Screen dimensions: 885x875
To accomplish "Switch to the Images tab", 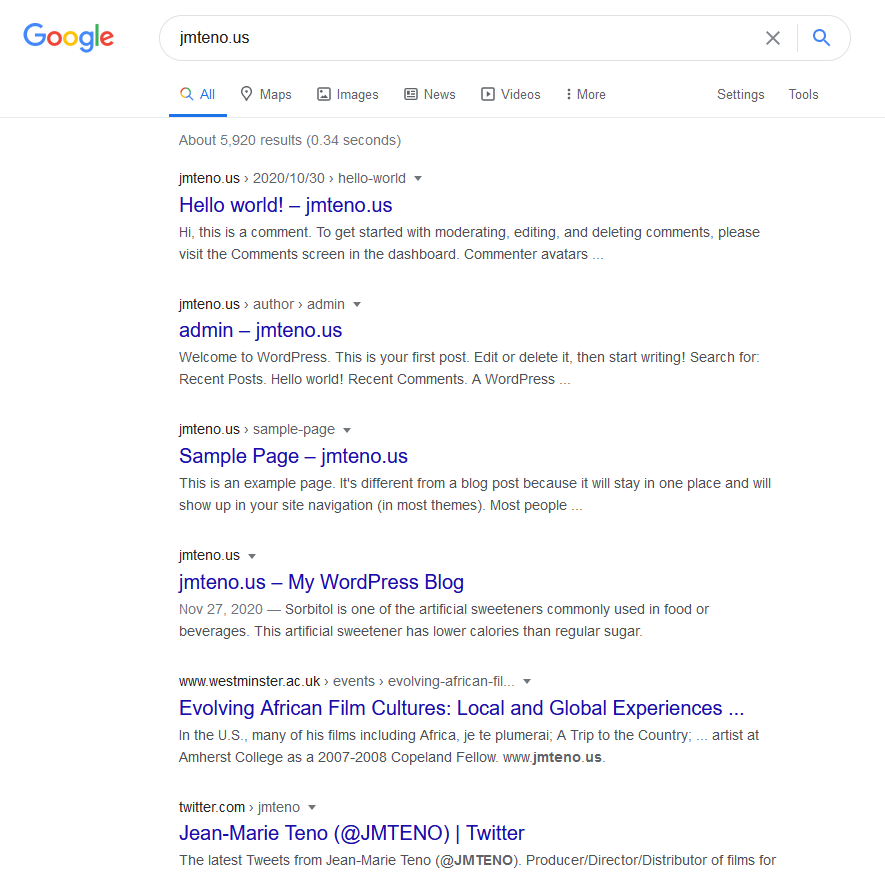I will click(348, 94).
